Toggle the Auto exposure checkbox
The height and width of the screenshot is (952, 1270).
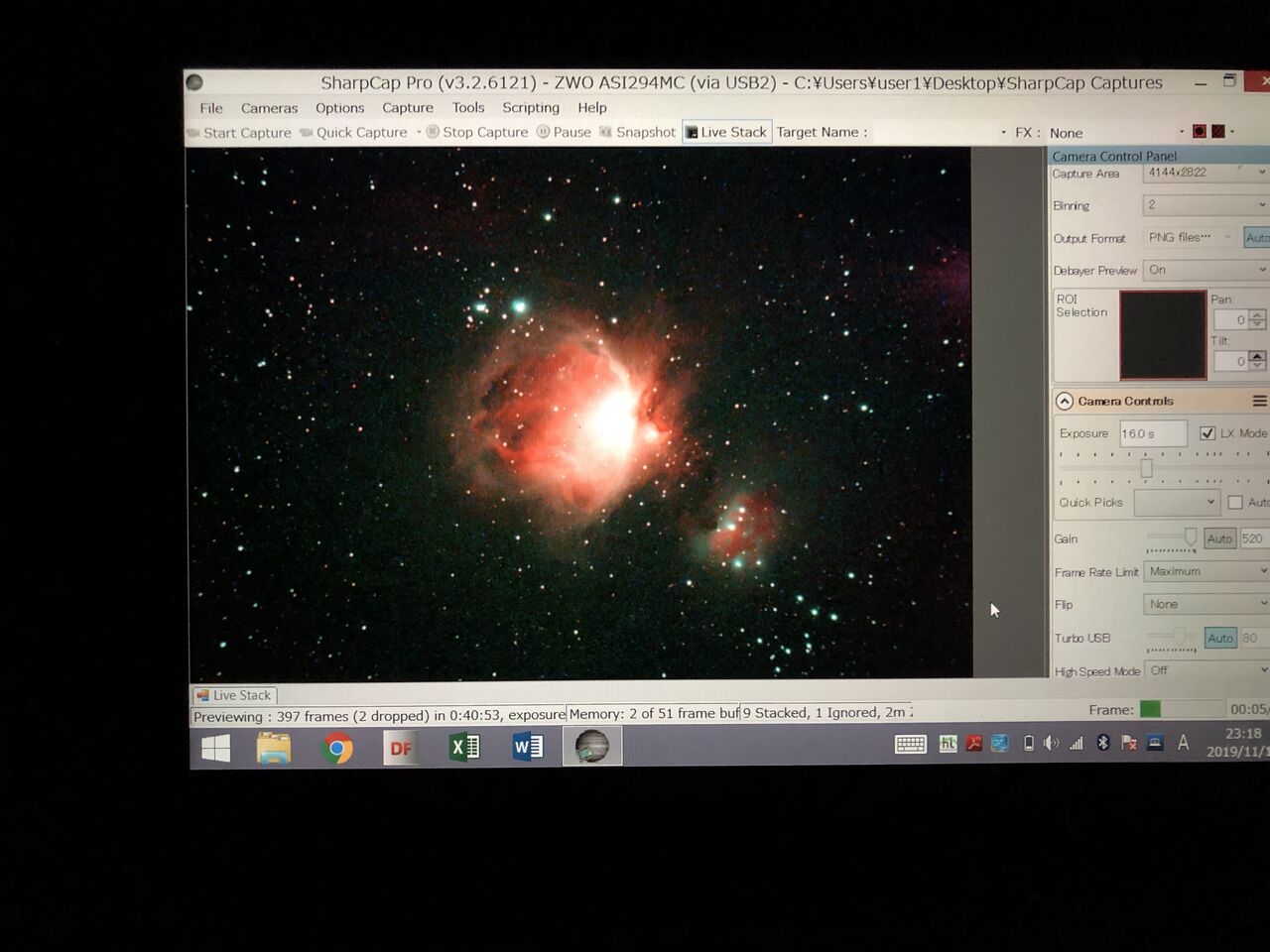[1235, 503]
